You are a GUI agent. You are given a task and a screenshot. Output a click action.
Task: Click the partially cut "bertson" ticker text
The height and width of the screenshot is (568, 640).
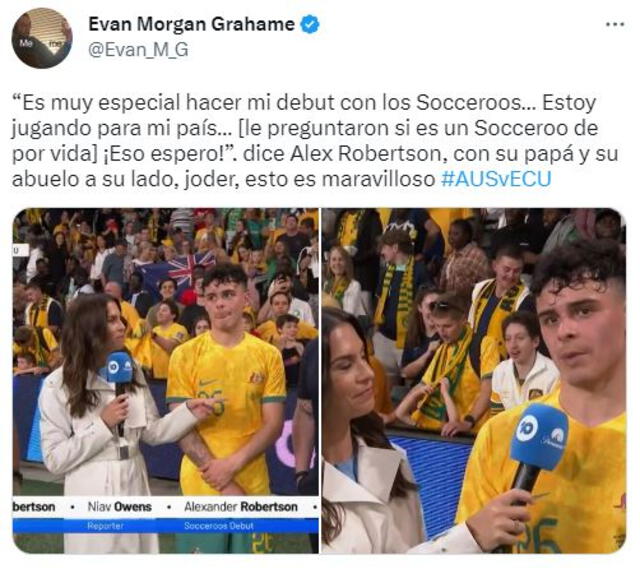(x=34, y=507)
